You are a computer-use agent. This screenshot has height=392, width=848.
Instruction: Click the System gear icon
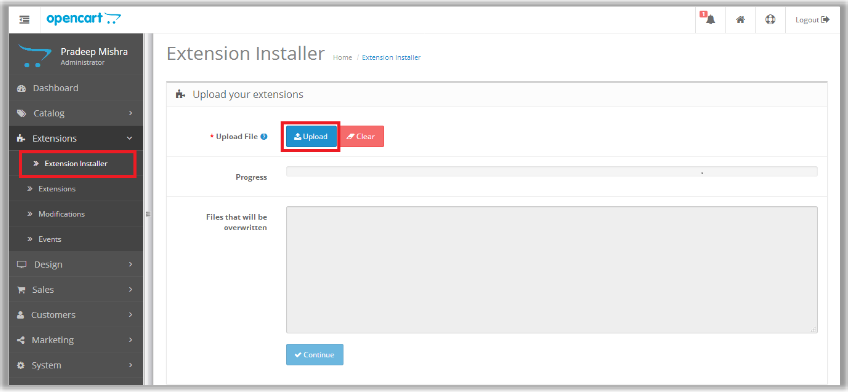(x=21, y=366)
